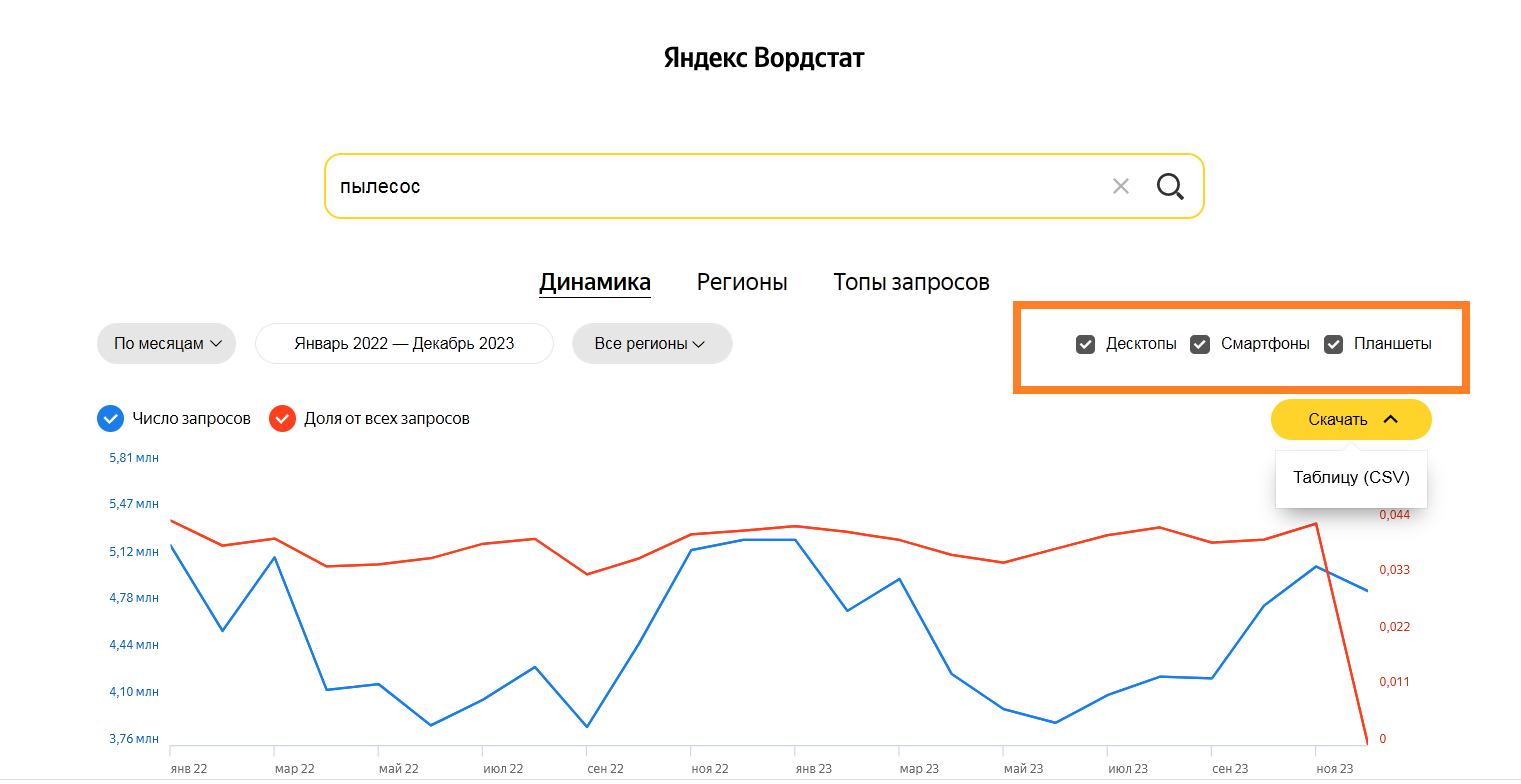This screenshot has width=1521, height=784.
Task: Switch to the Динамика tab
Action: click(595, 283)
